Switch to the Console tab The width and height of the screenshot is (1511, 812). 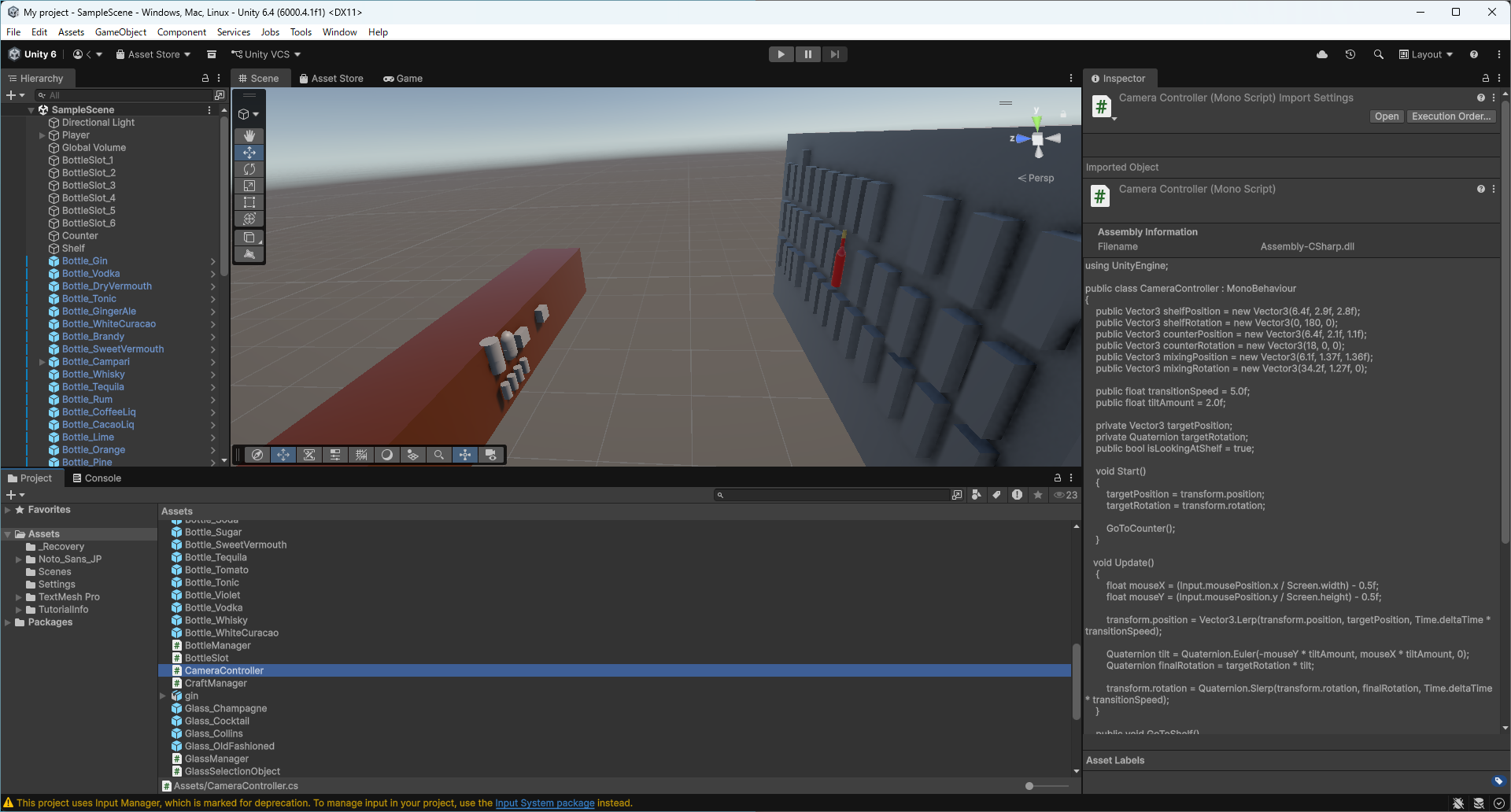pyautogui.click(x=96, y=478)
